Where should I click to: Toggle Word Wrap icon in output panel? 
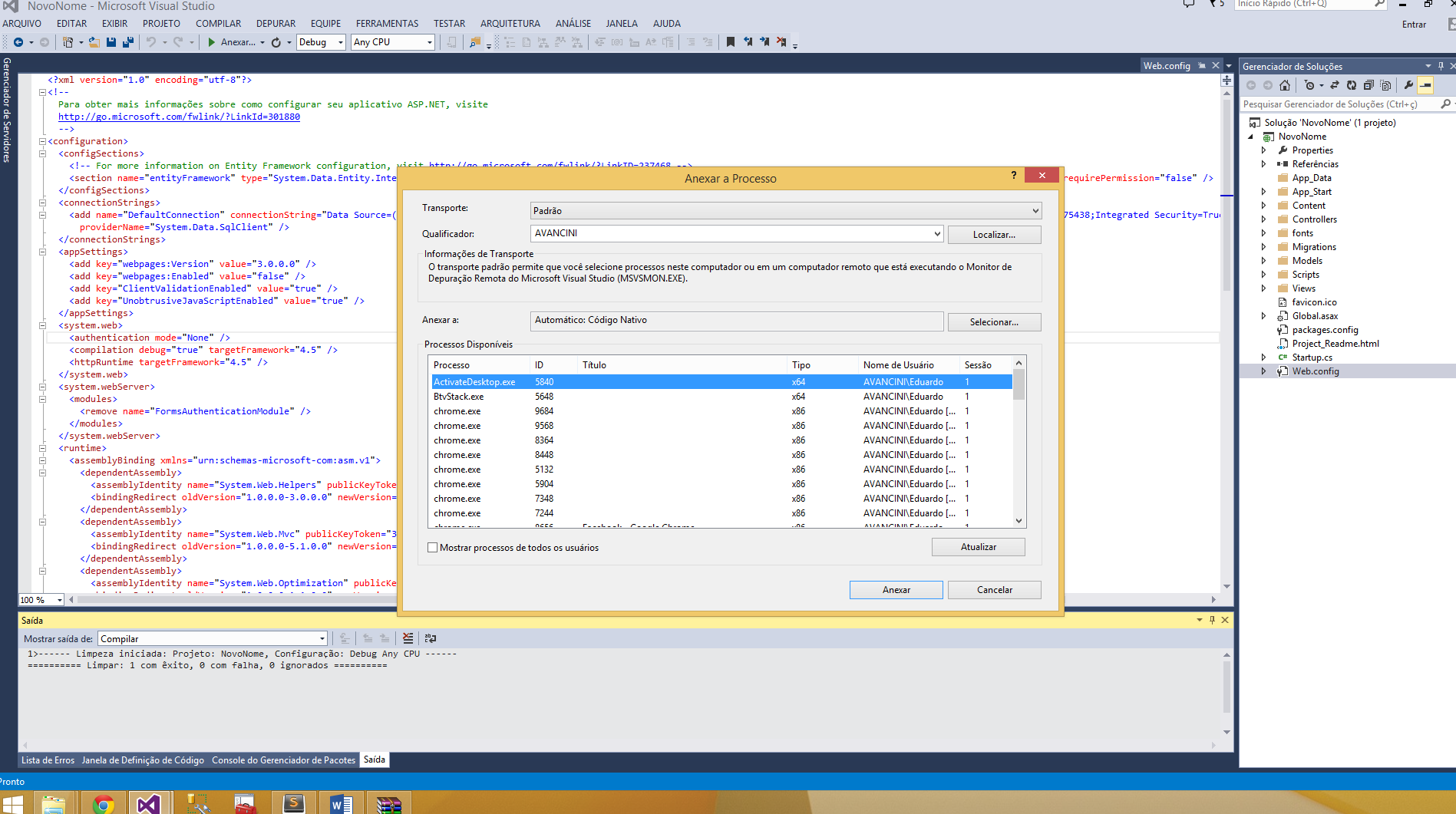pyautogui.click(x=431, y=638)
